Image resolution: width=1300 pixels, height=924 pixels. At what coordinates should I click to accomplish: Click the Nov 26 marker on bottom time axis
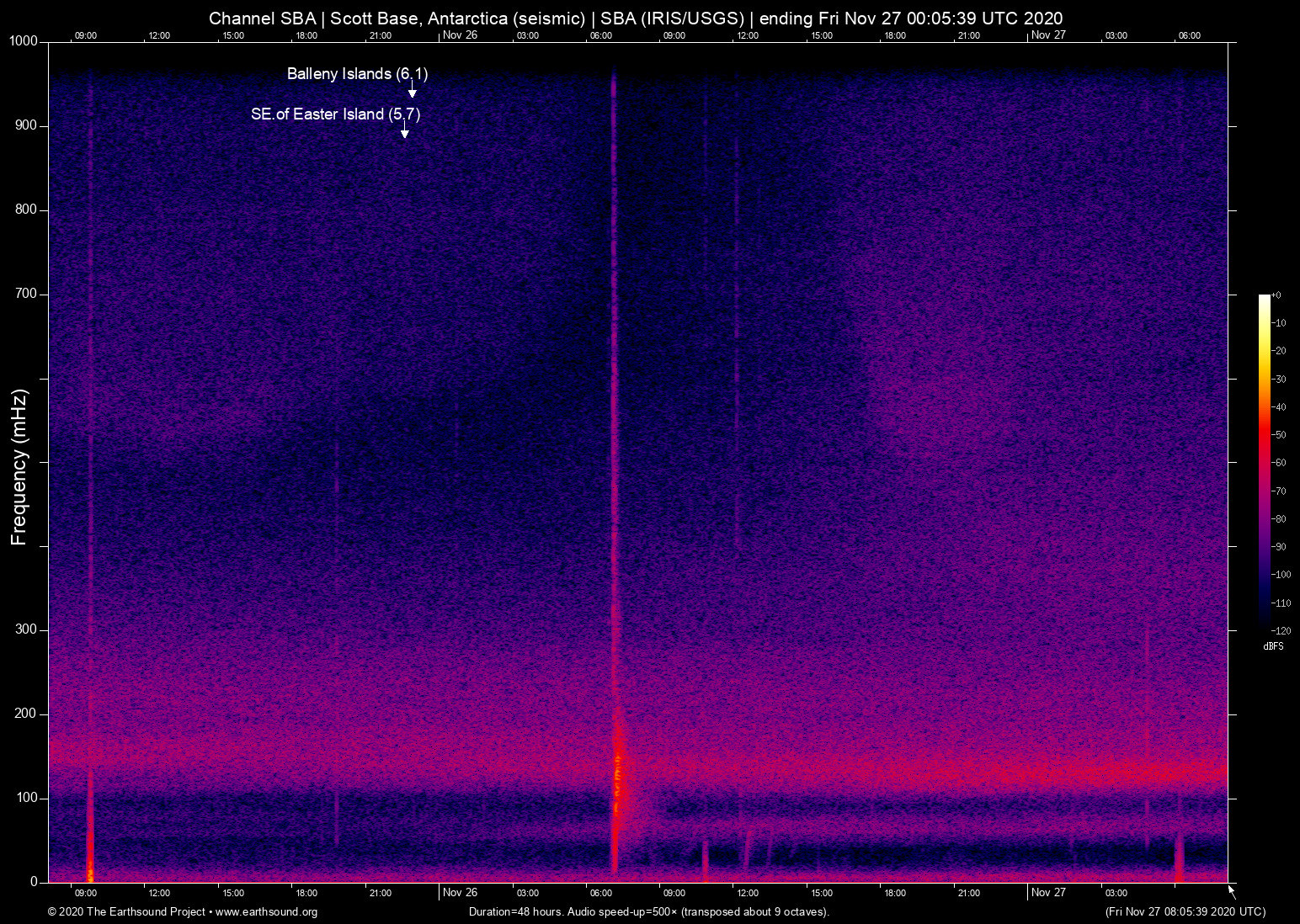click(460, 893)
